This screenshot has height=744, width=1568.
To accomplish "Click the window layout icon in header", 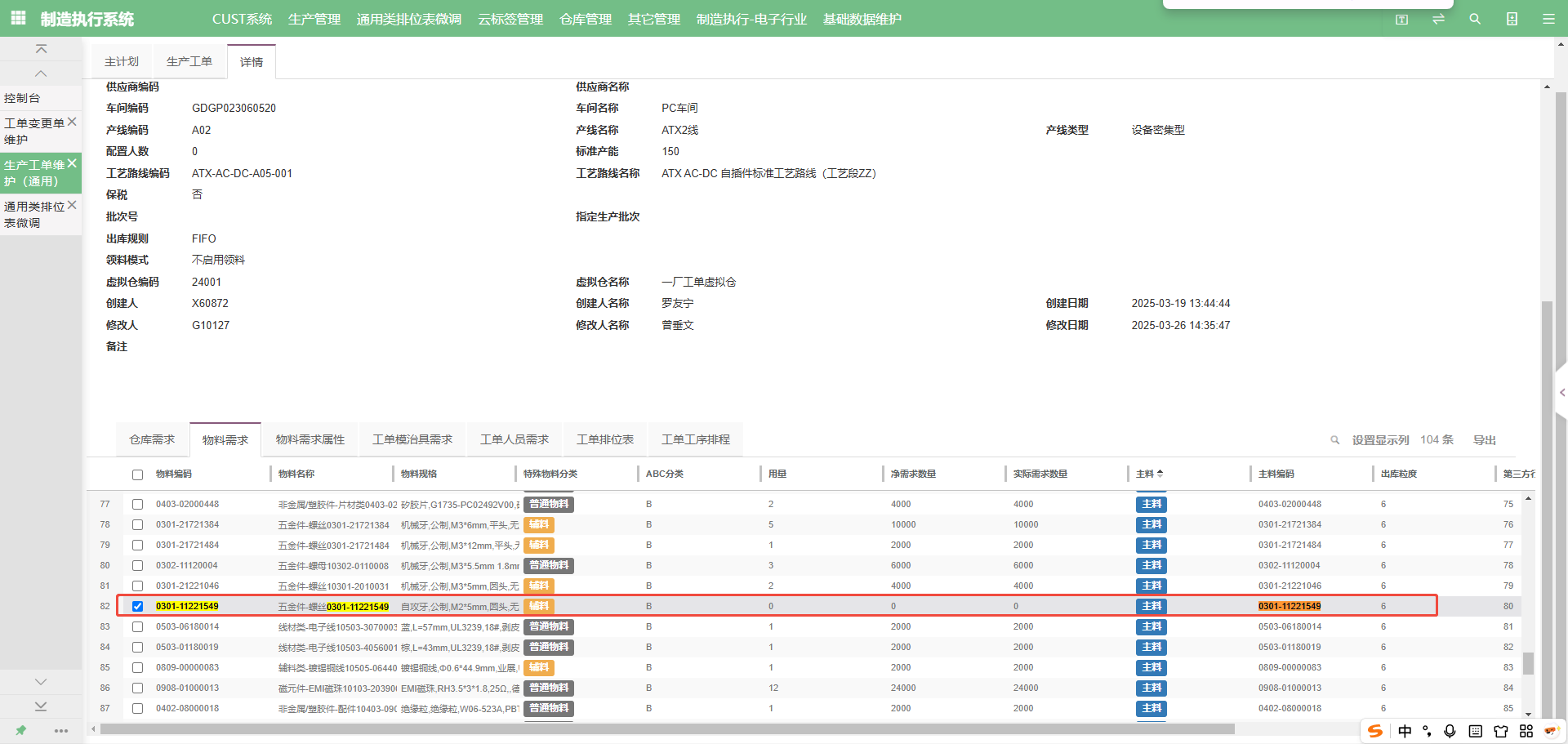I will [1401, 19].
